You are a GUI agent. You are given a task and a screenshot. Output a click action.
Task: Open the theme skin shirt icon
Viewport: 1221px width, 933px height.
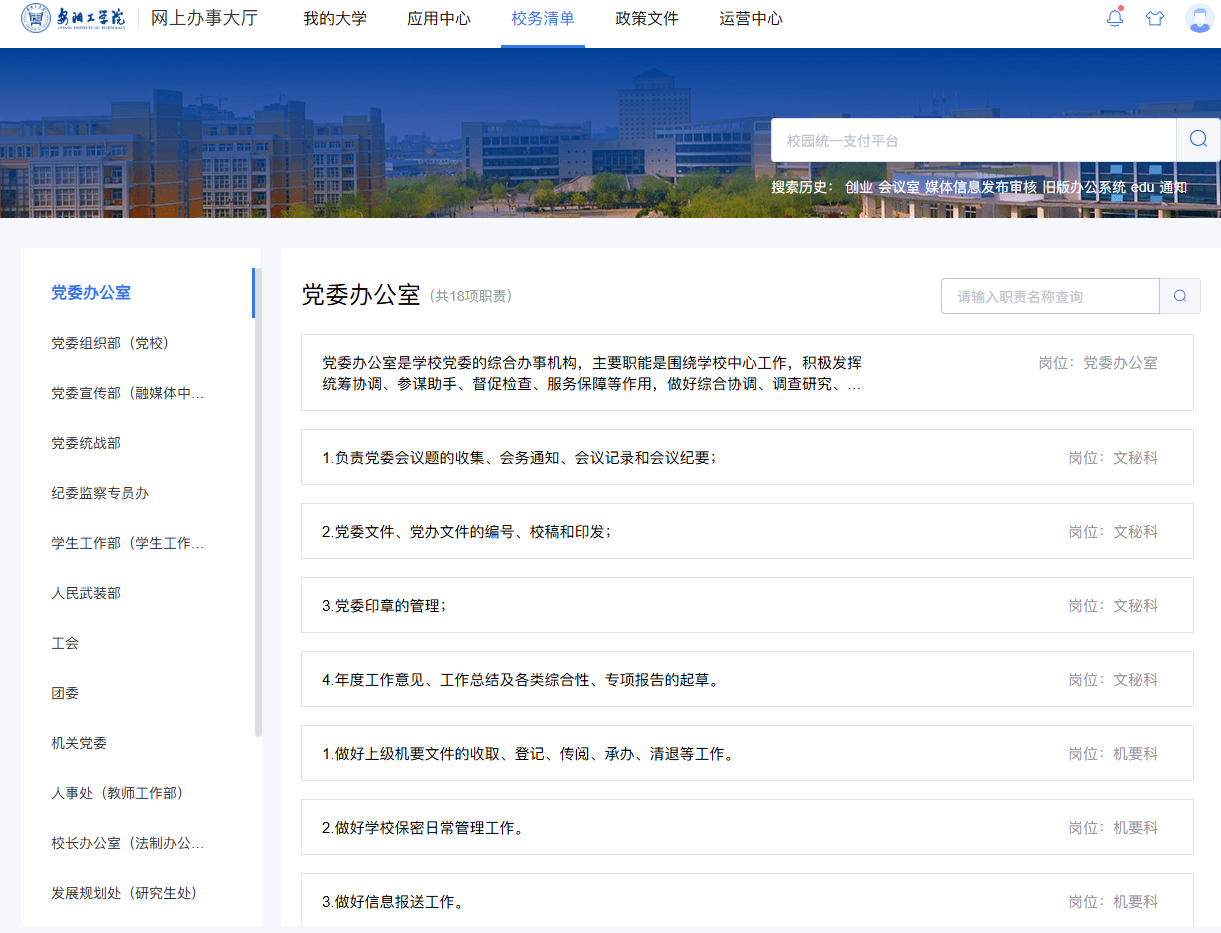coord(1155,19)
